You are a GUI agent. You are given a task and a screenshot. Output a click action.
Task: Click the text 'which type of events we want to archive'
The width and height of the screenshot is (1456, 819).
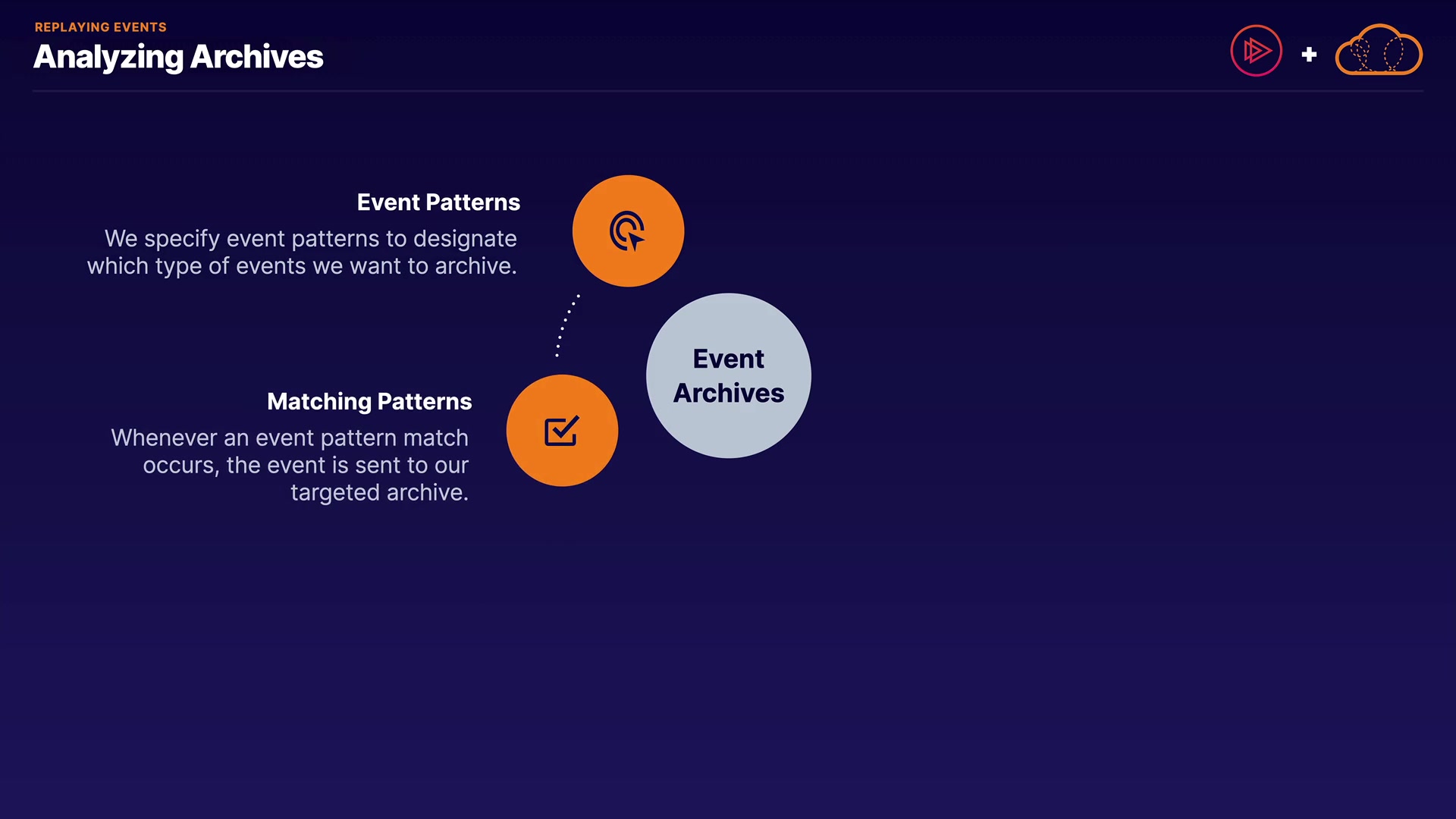click(301, 266)
